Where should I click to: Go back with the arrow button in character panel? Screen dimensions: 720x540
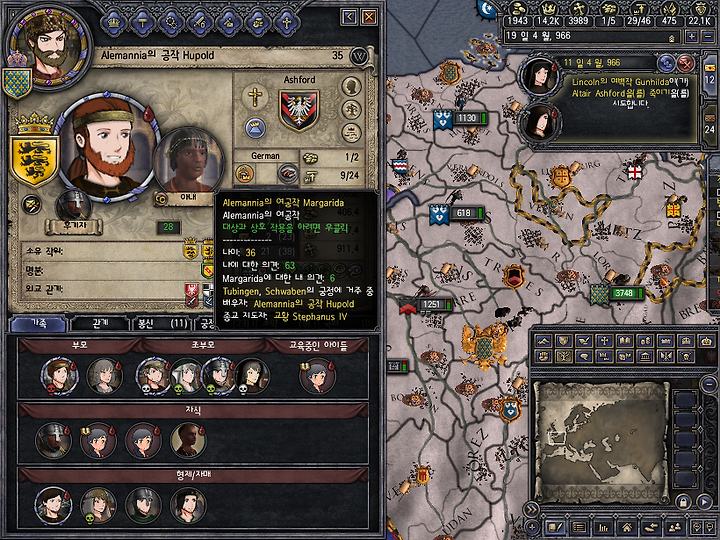(349, 17)
